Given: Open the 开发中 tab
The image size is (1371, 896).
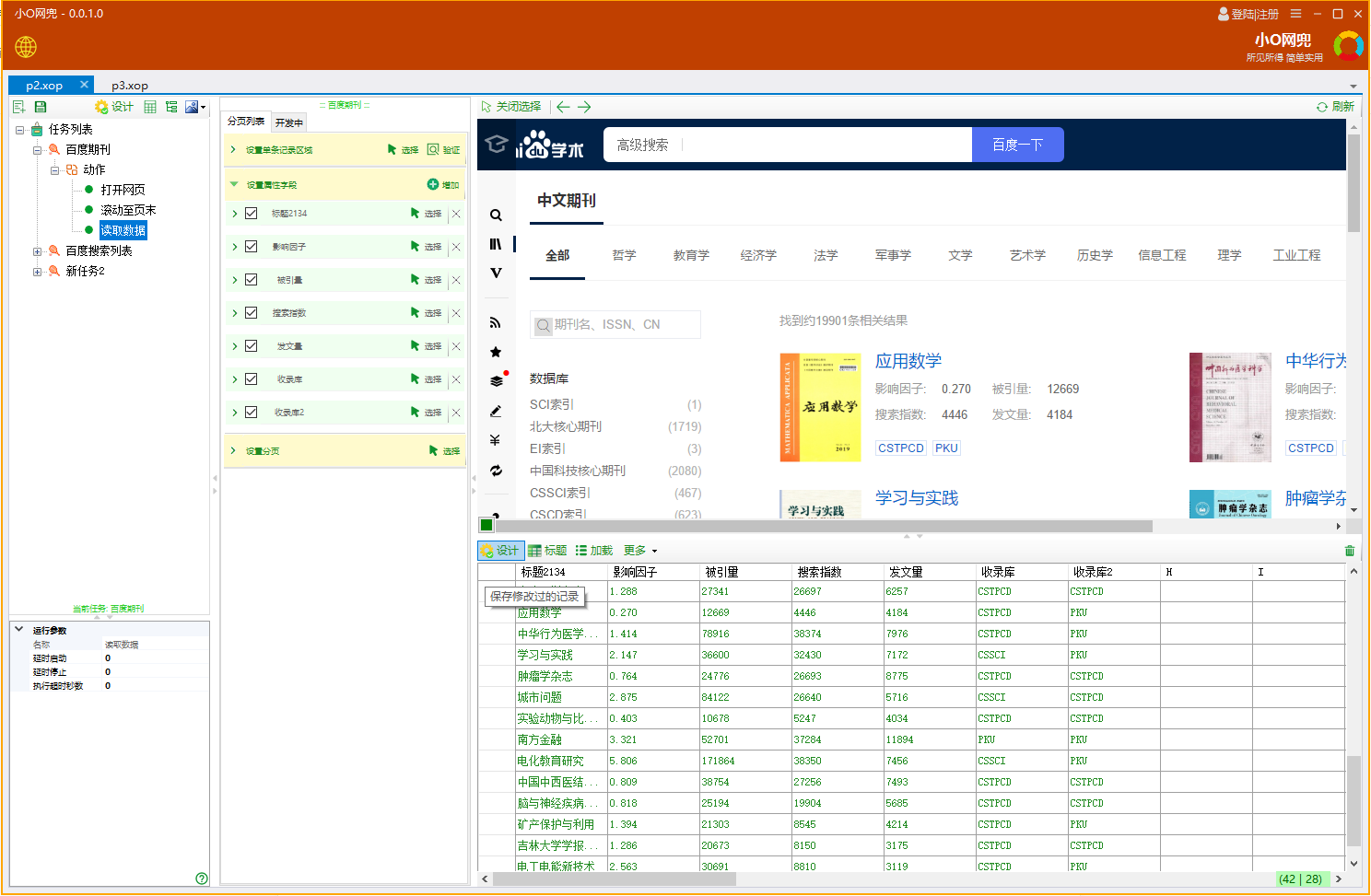Looking at the screenshot, I should point(289,122).
